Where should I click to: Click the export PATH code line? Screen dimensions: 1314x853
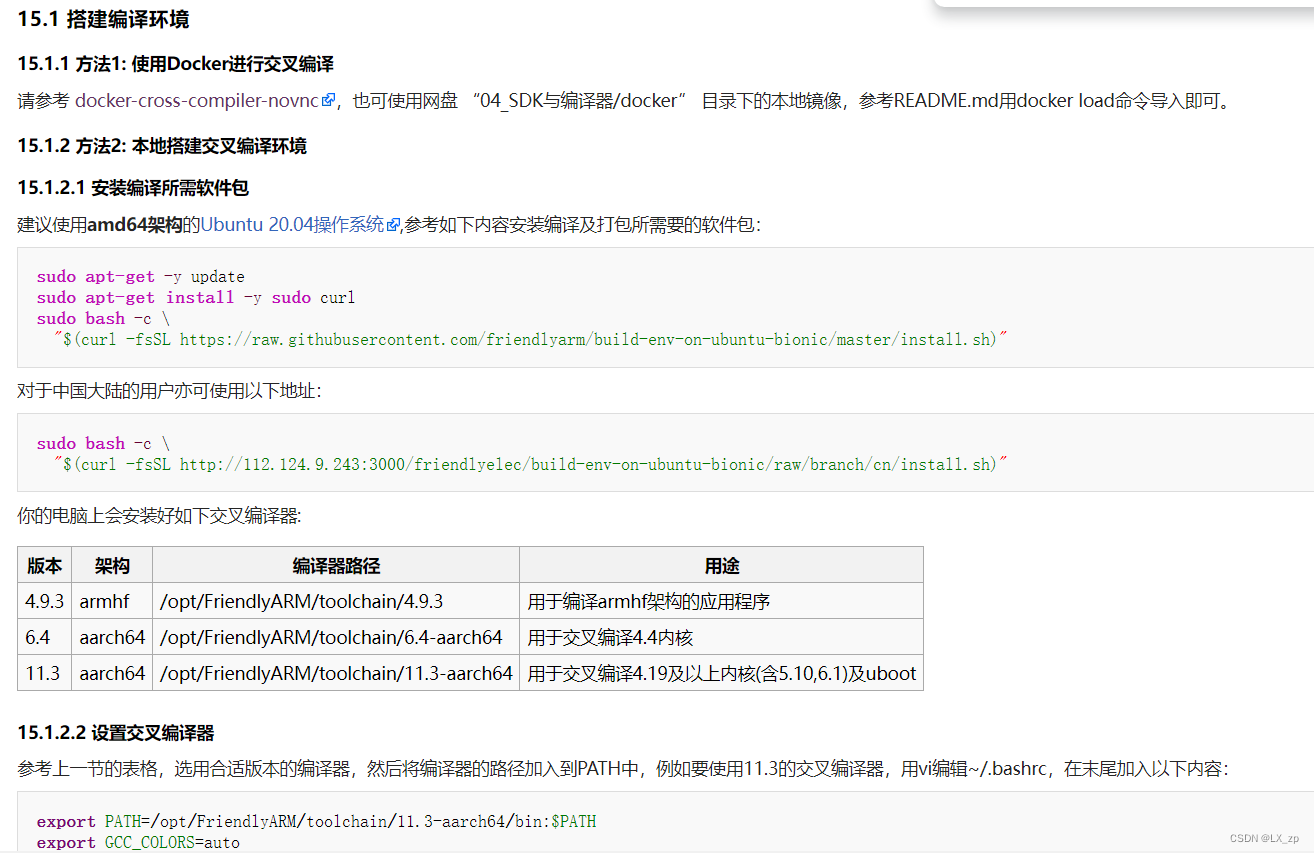(316, 821)
